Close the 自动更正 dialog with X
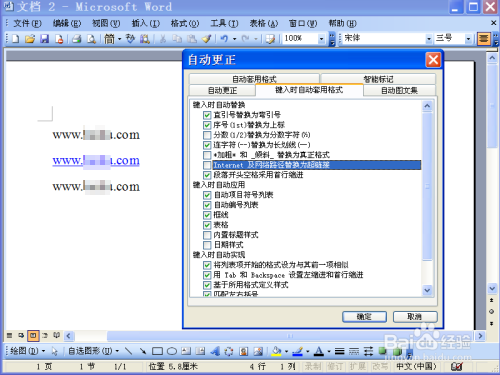The image size is (500, 375). (433, 60)
